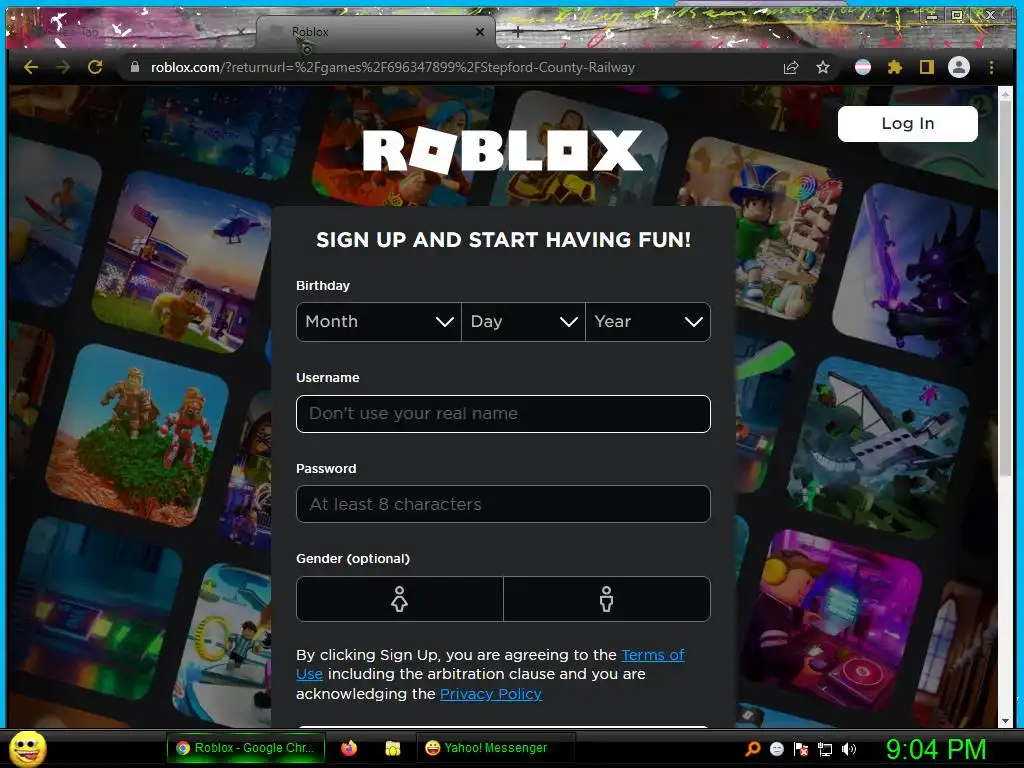Switch to Roblox - Google Chrome taskbar item
Image resolution: width=1024 pixels, height=768 pixels.
(x=246, y=748)
